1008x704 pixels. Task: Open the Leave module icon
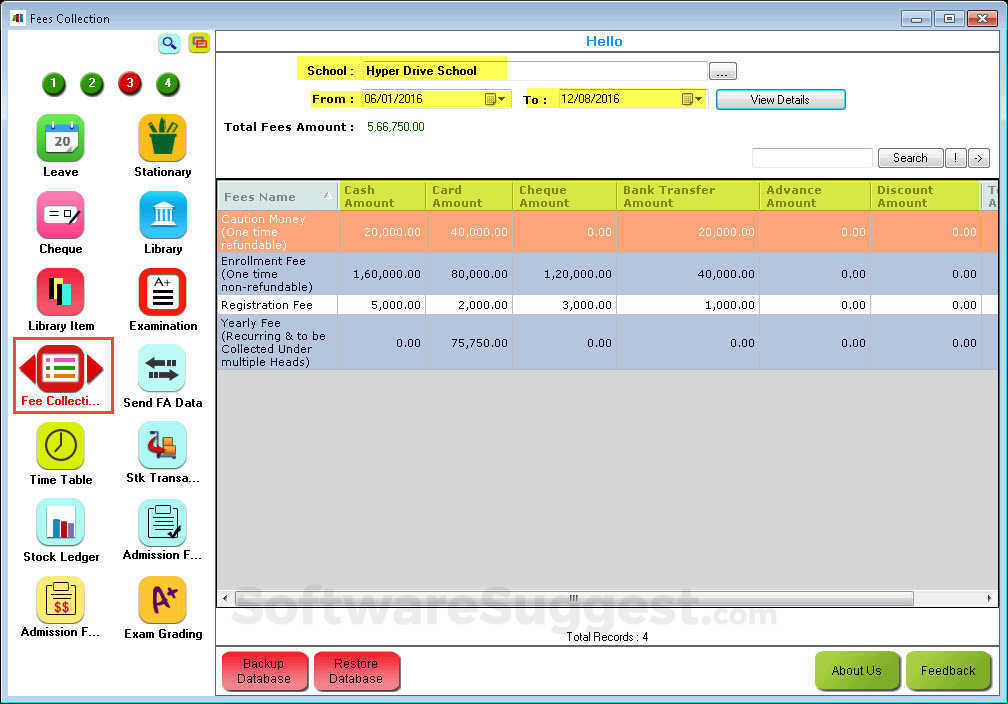pos(60,138)
